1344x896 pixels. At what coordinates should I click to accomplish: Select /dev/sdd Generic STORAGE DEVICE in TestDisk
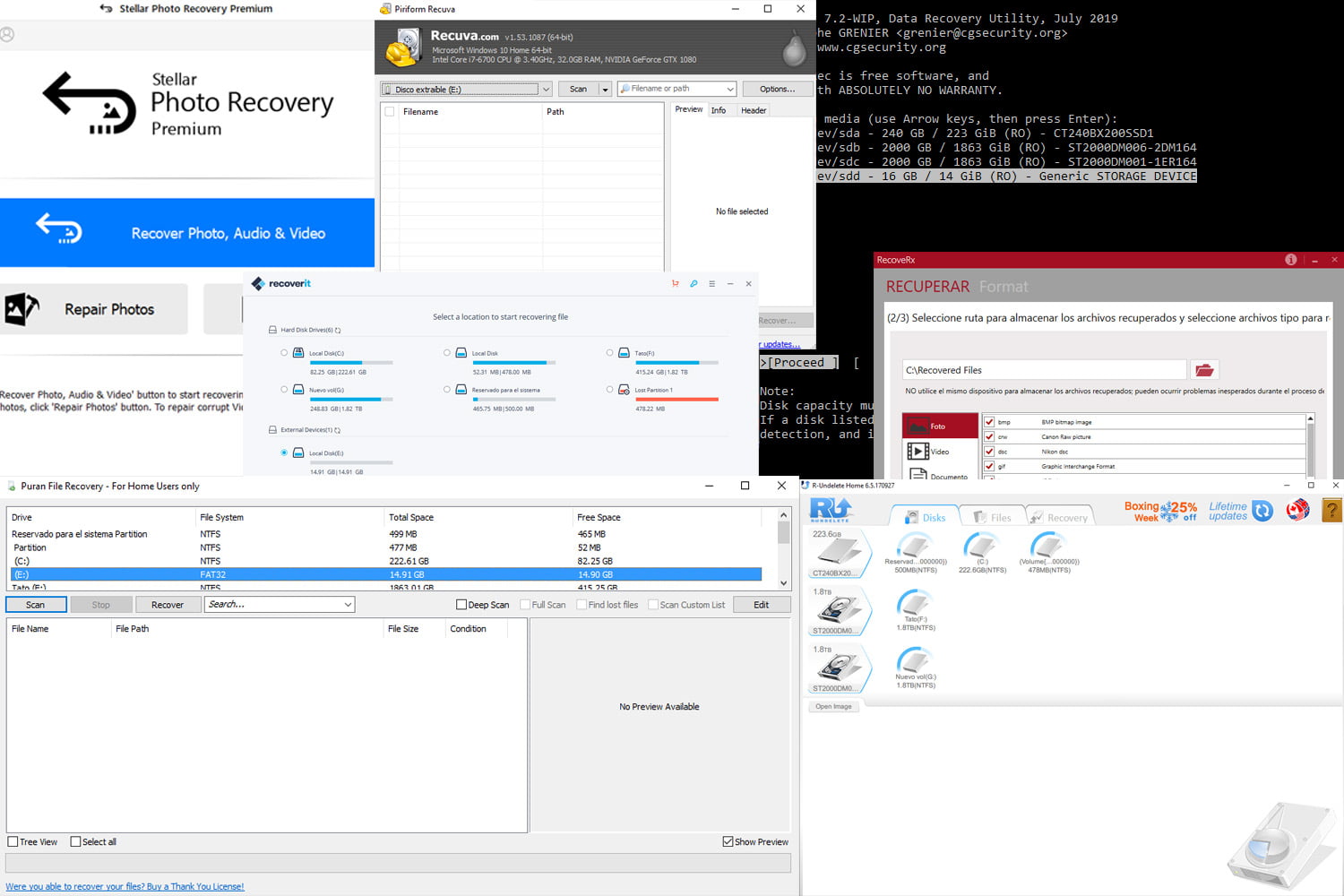[1006, 177]
